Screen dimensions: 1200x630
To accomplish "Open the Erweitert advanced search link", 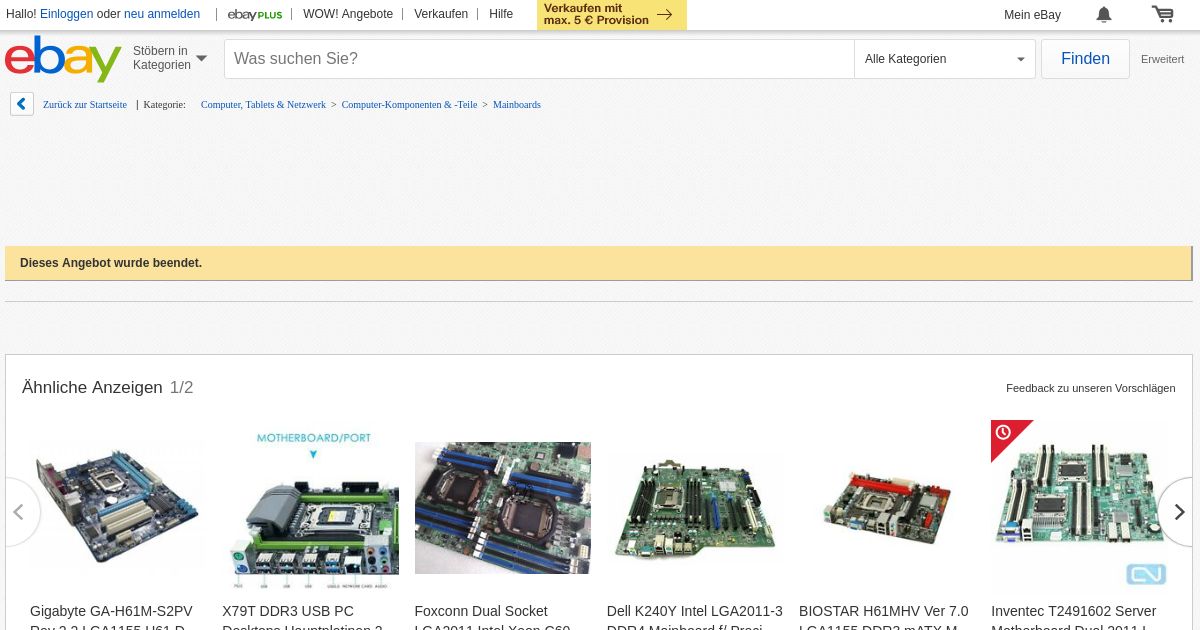I will (x=1162, y=59).
